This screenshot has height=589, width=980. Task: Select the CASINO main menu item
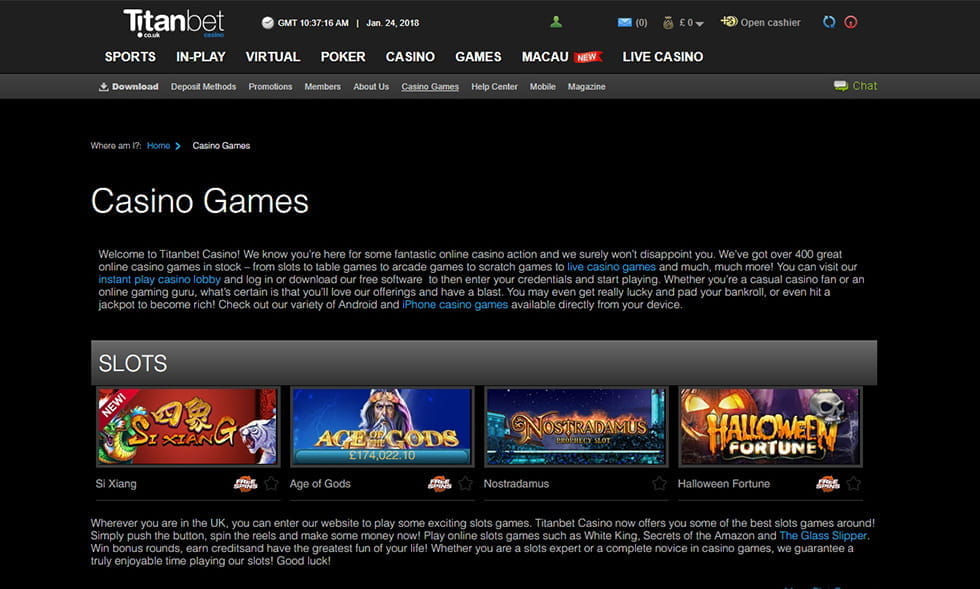(410, 57)
